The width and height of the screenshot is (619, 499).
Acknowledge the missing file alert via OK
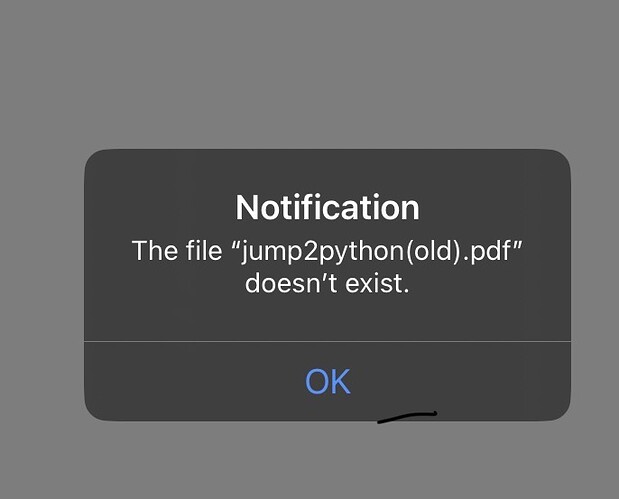pyautogui.click(x=328, y=381)
